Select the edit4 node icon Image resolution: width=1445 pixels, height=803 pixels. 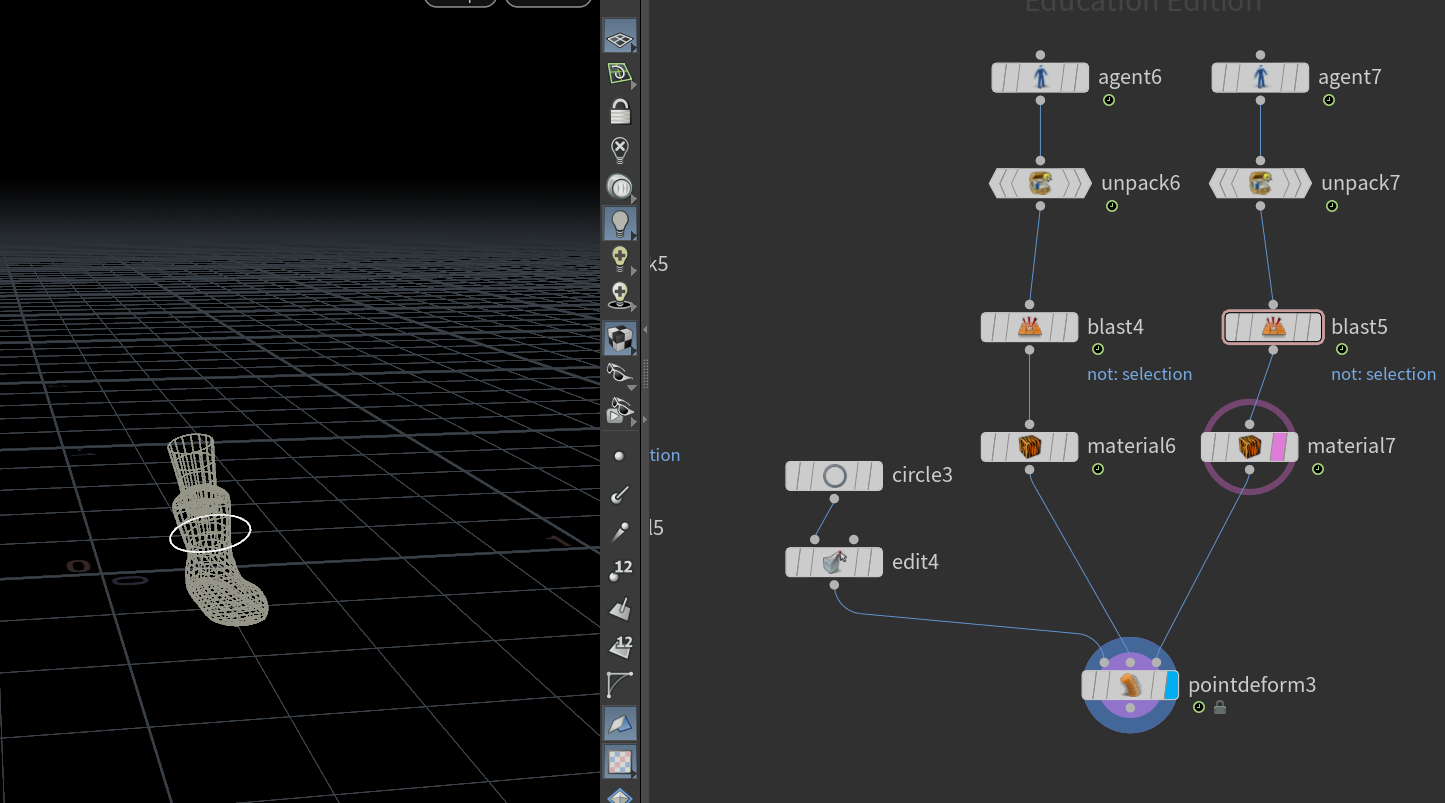(834, 562)
